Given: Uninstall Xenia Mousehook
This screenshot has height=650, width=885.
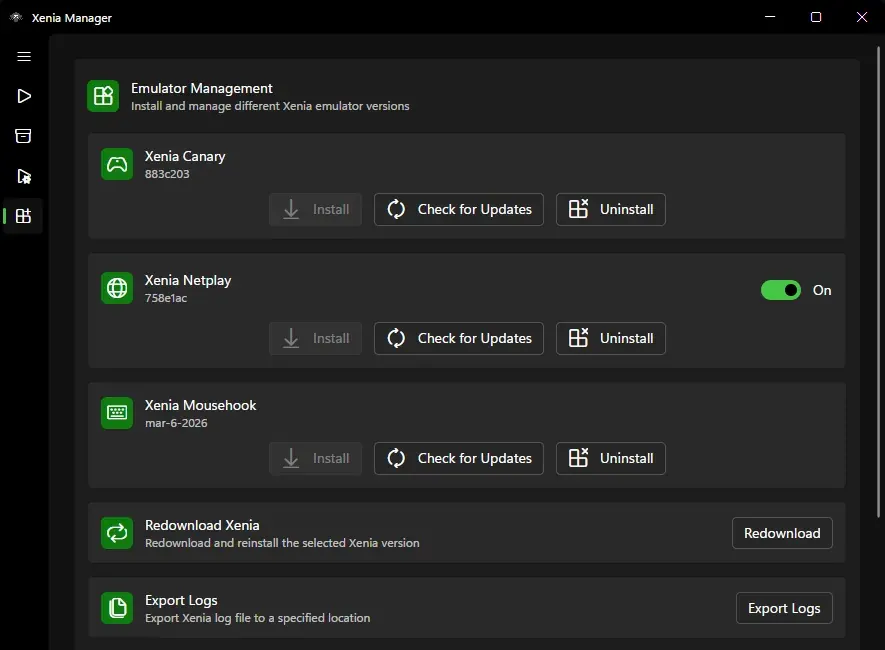Looking at the screenshot, I should click(611, 458).
